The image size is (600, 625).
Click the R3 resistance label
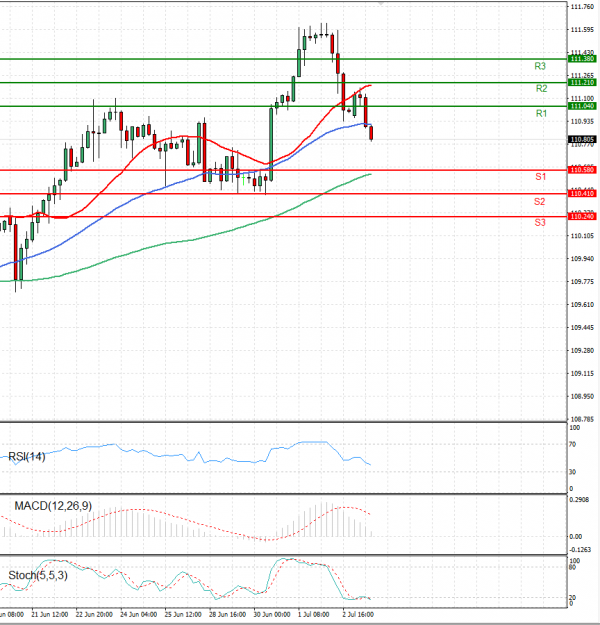[x=540, y=66]
